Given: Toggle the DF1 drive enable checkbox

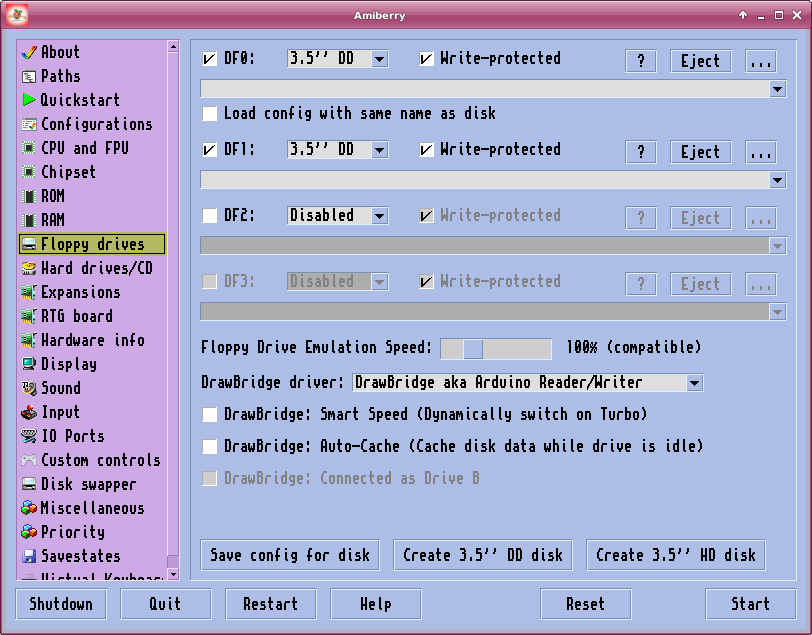Looking at the screenshot, I should click(x=210, y=150).
